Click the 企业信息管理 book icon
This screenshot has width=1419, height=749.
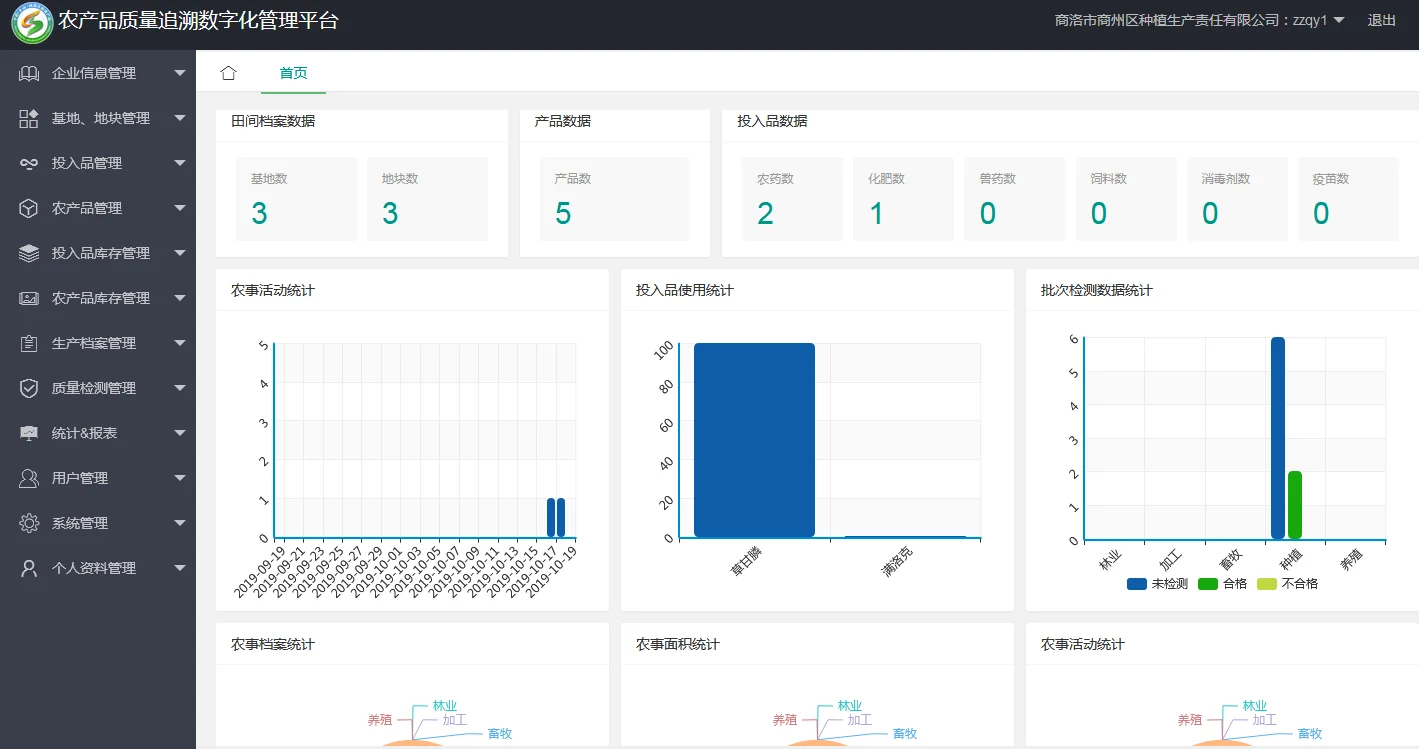click(x=29, y=73)
